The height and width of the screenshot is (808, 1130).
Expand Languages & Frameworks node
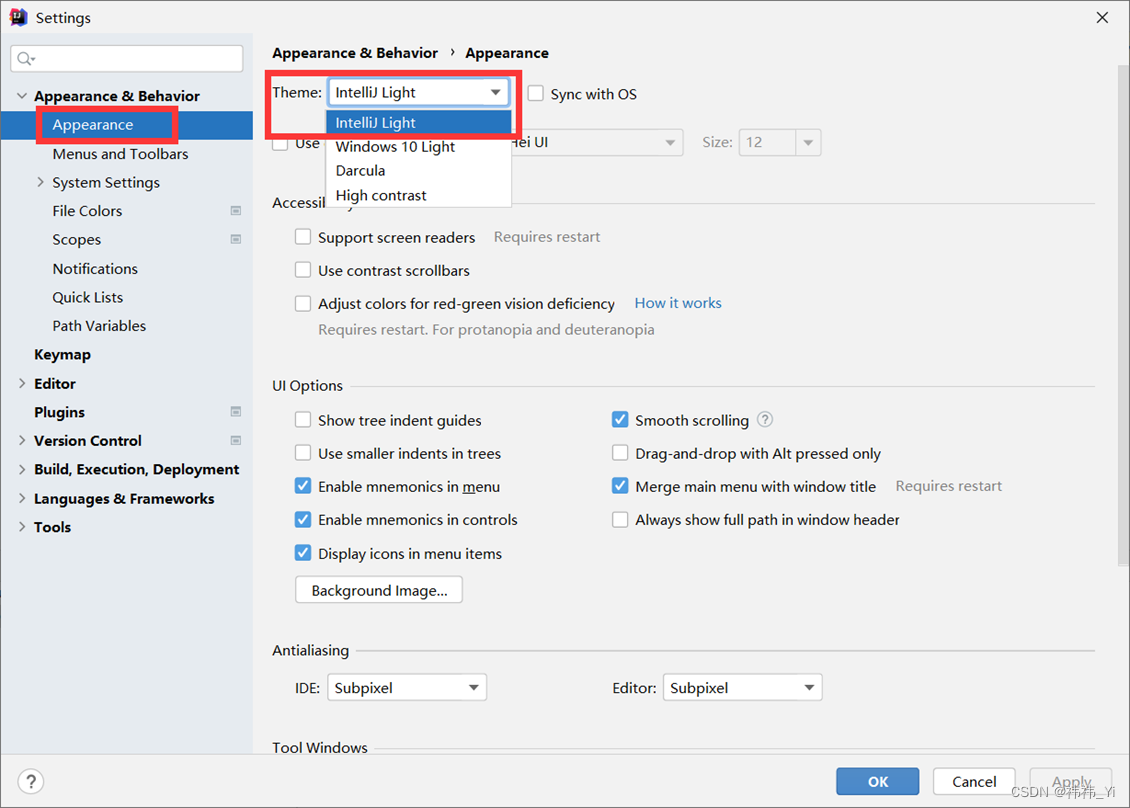pyautogui.click(x=22, y=498)
